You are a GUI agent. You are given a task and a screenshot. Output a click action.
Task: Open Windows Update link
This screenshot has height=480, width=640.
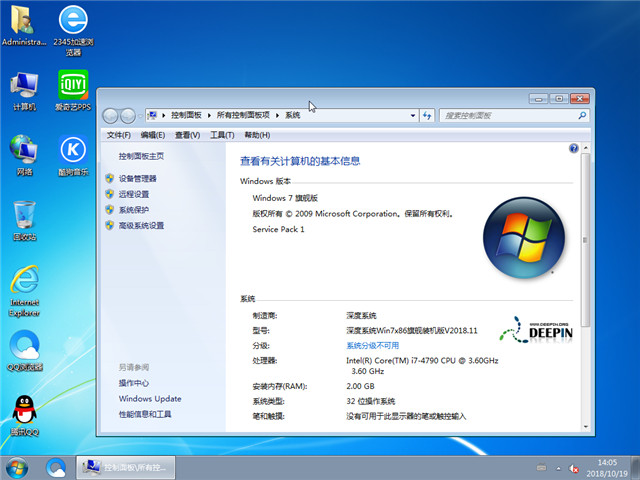[150, 399]
